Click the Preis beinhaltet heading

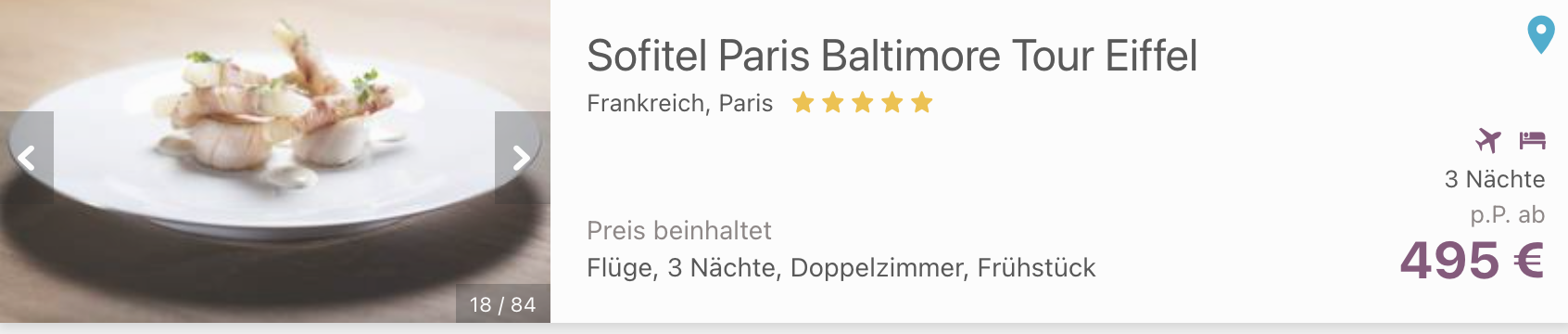[x=679, y=230]
